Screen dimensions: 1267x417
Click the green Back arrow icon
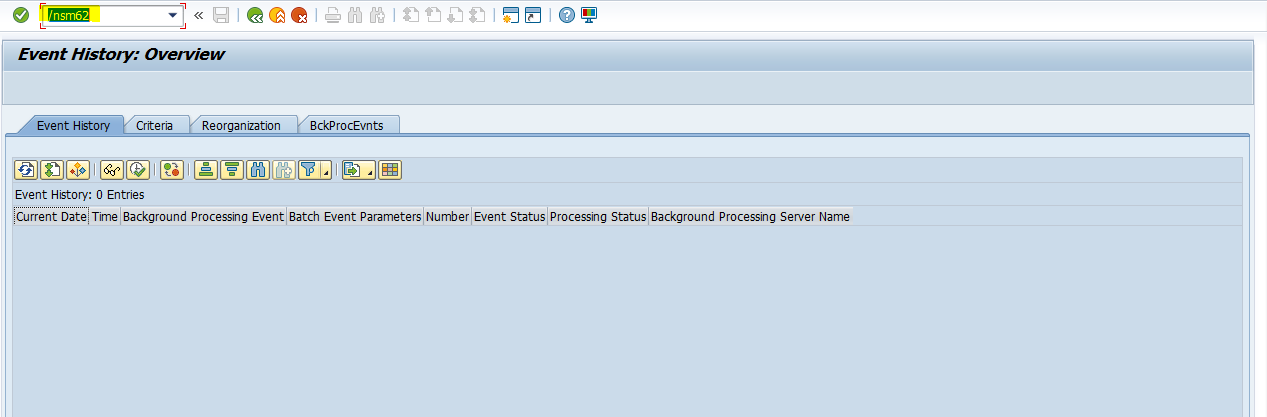[x=255, y=16]
